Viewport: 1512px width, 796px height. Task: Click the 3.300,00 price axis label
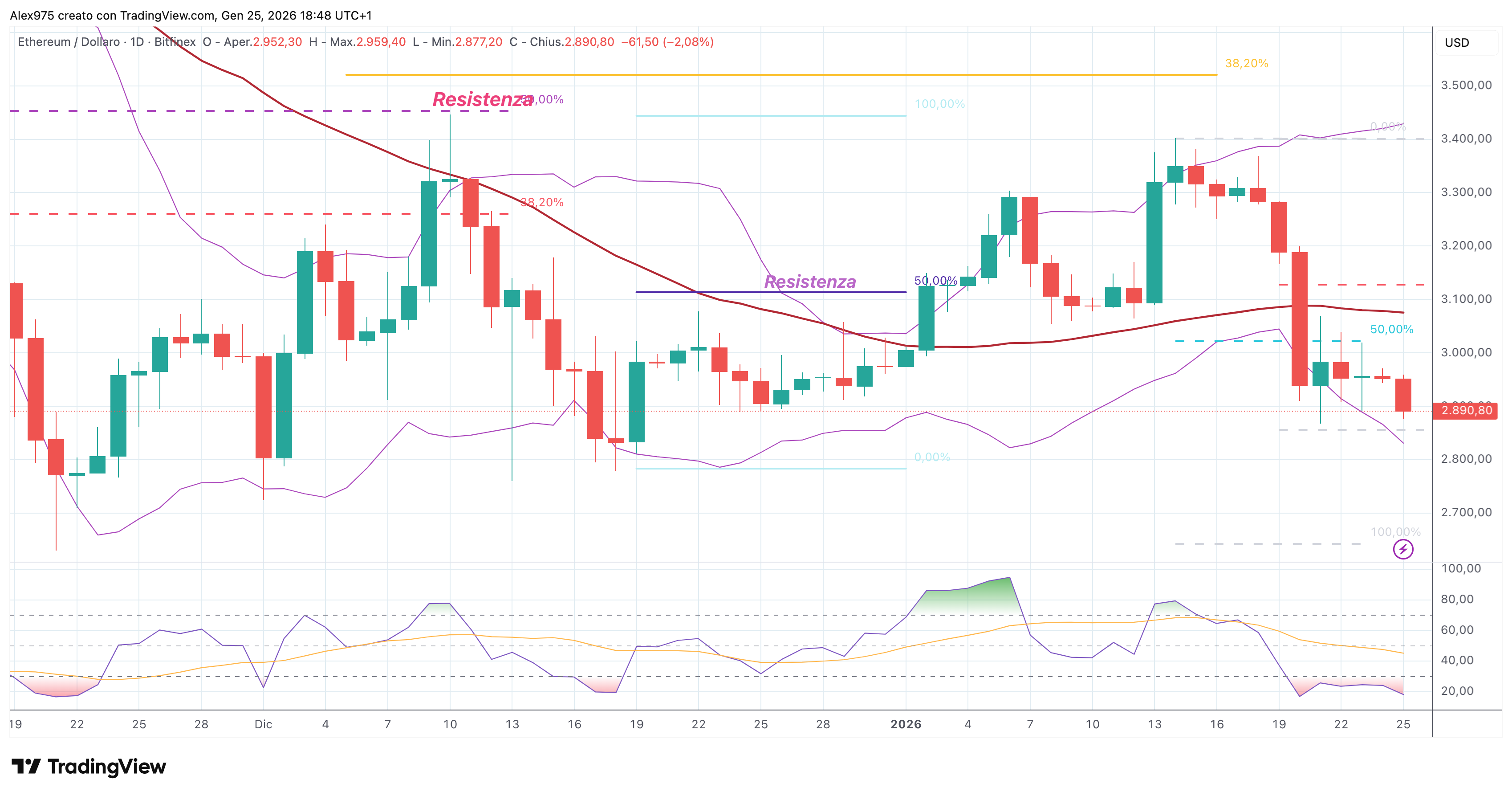pos(1466,192)
